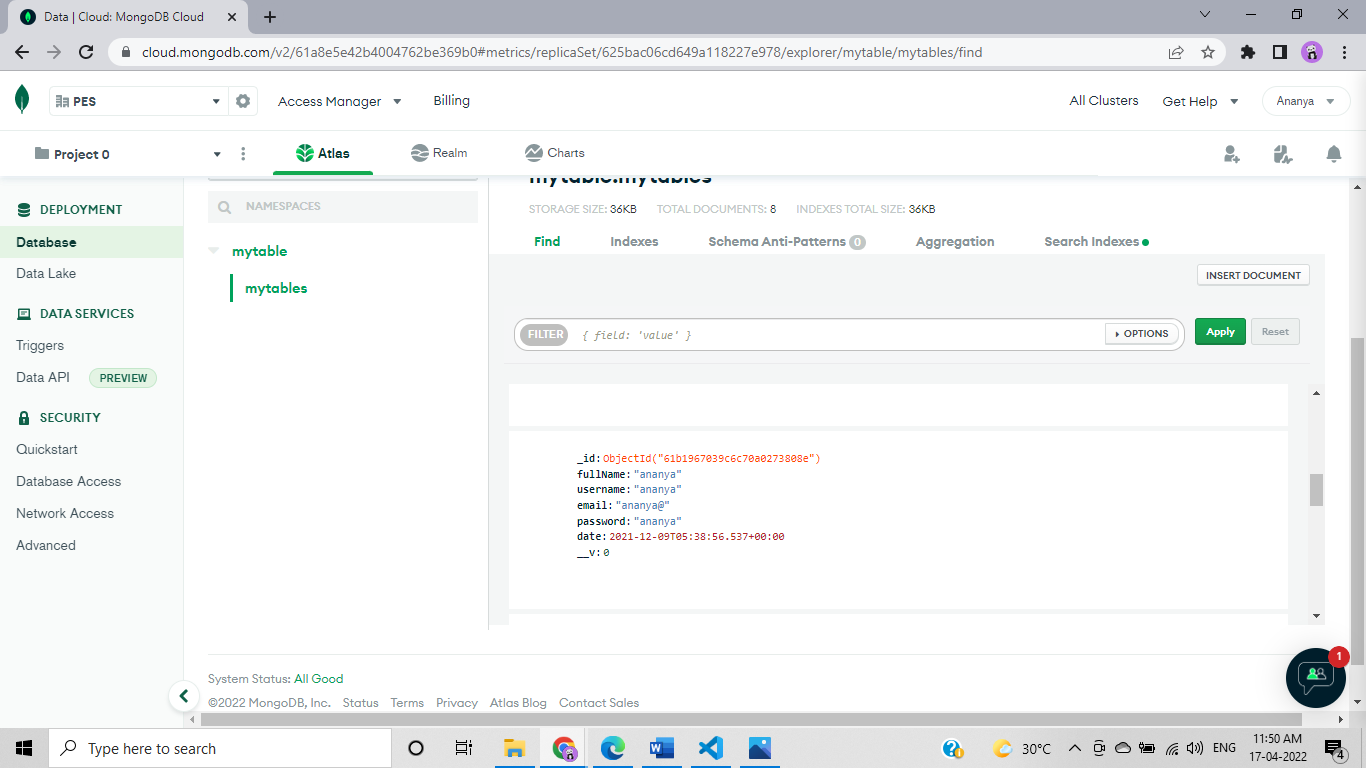This screenshot has width=1366, height=768.
Task: Open the Aggregation tab
Action: coord(955,241)
